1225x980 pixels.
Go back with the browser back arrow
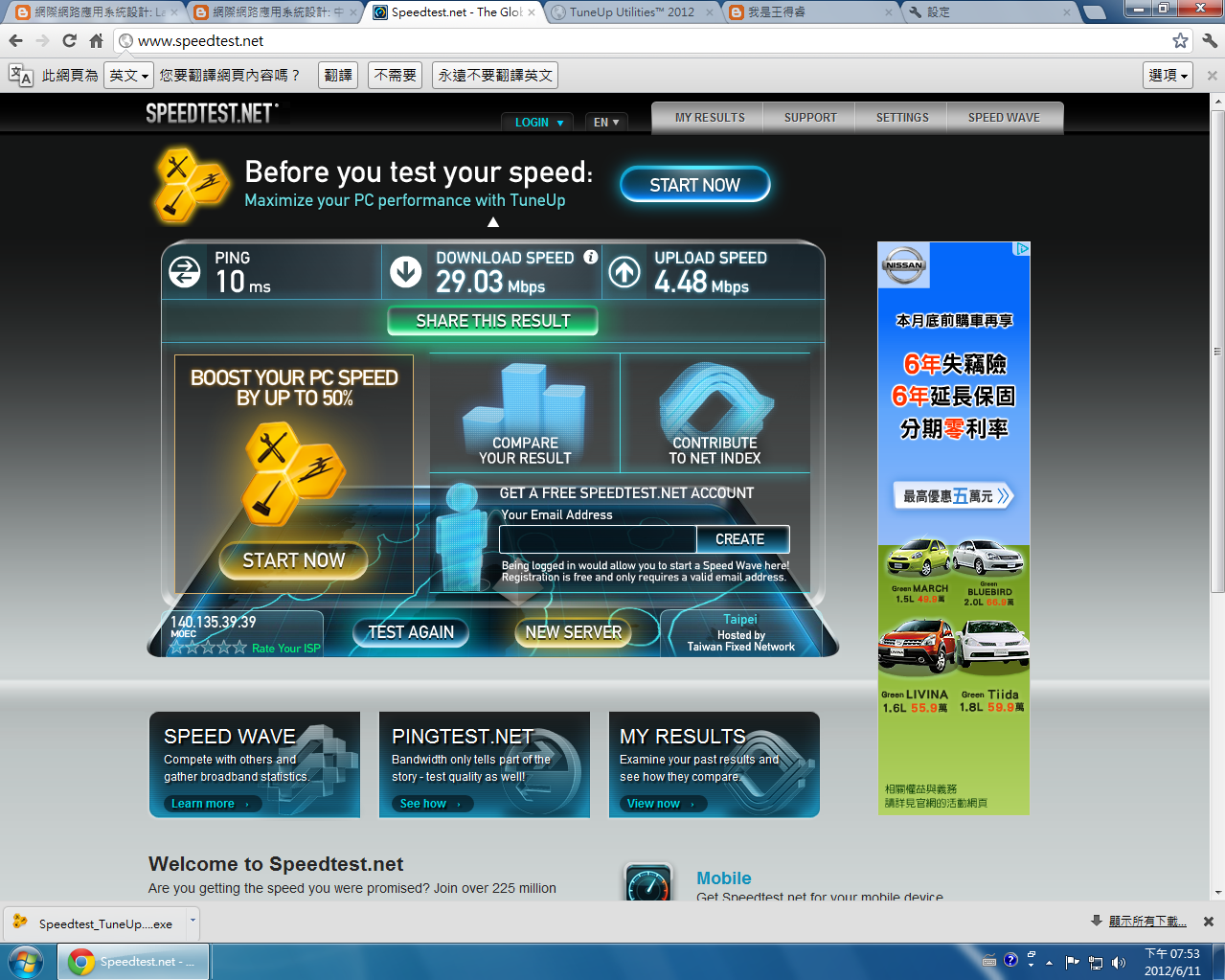pos(15,41)
